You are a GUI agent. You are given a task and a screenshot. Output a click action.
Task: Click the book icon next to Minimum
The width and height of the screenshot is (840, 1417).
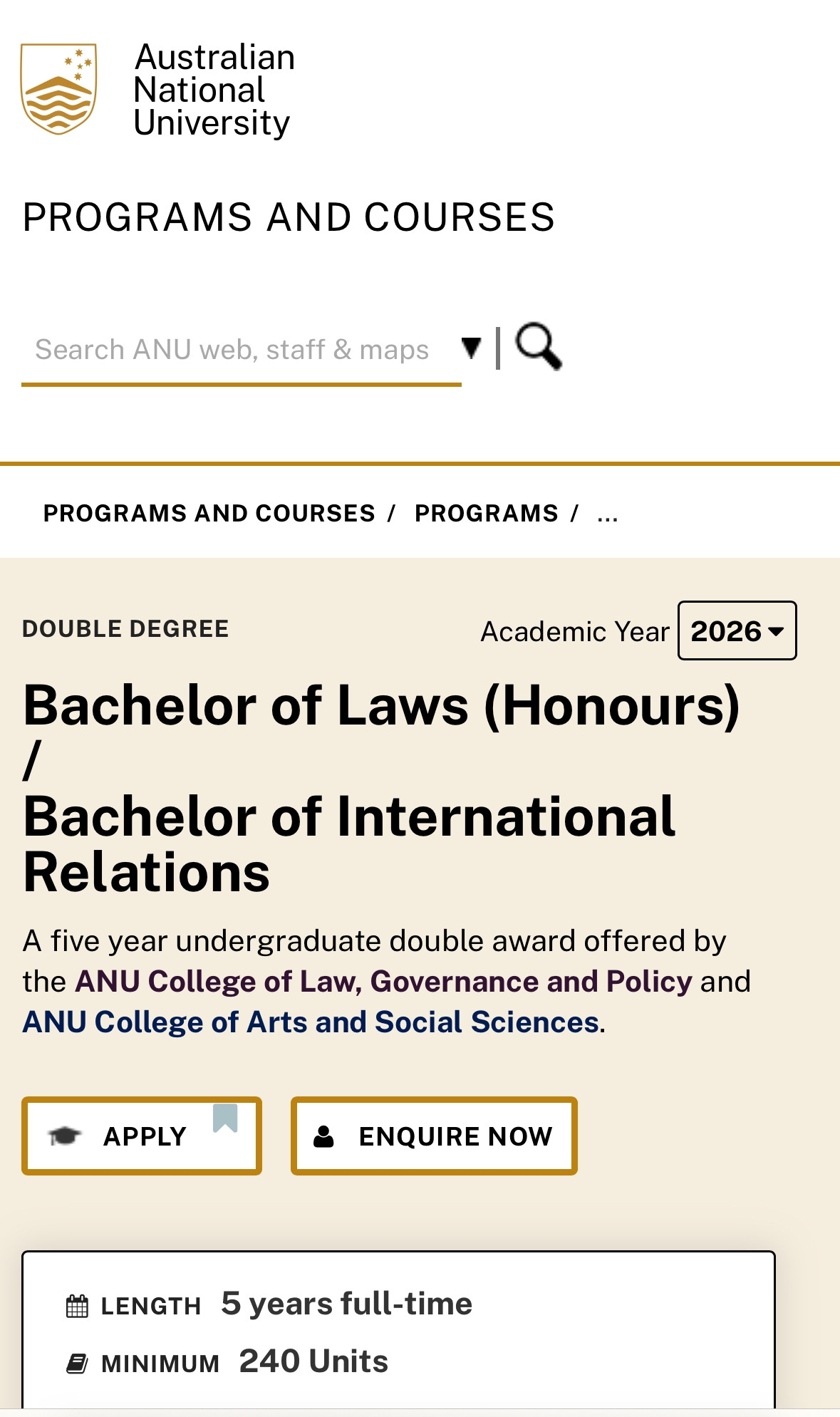77,1364
